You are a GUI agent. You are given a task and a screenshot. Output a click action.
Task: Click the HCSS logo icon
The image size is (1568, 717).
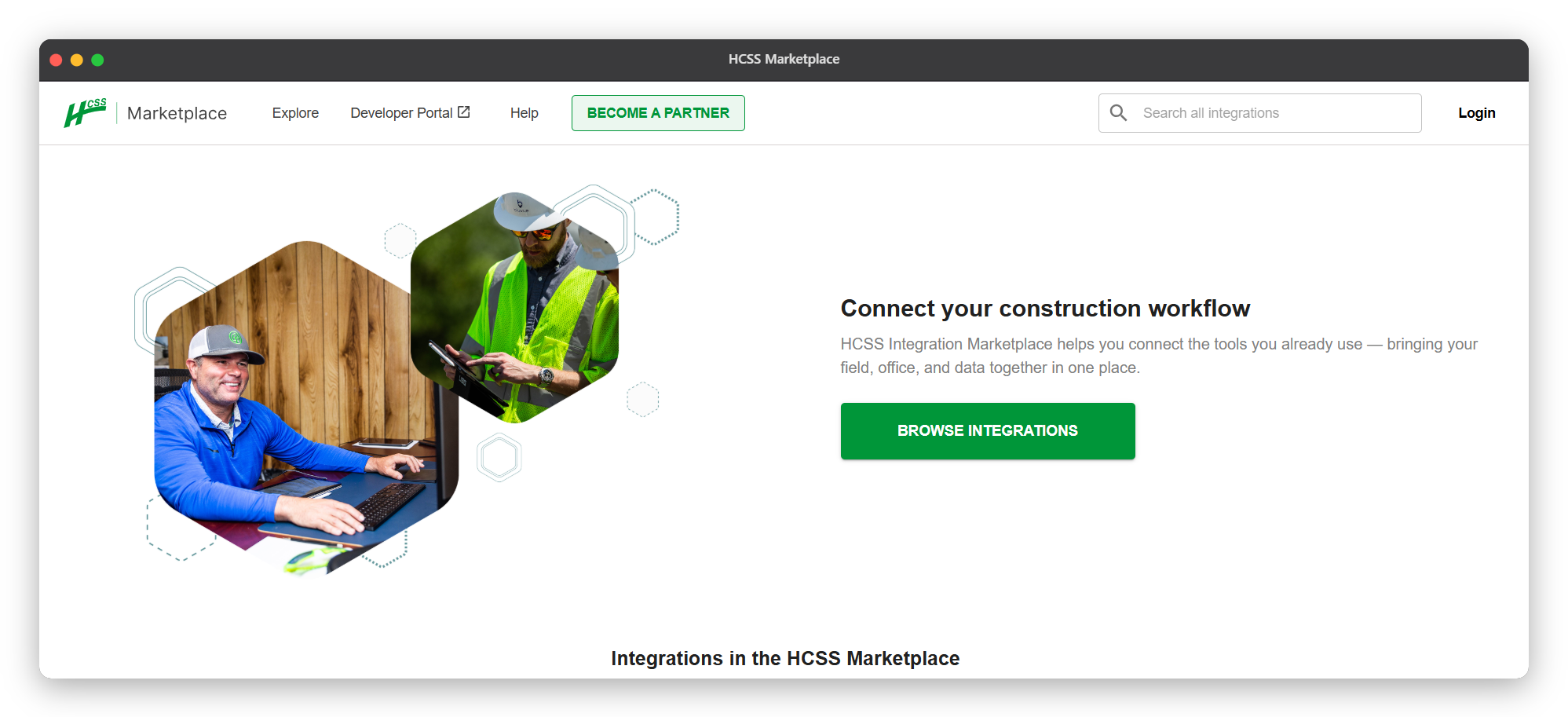click(x=85, y=113)
